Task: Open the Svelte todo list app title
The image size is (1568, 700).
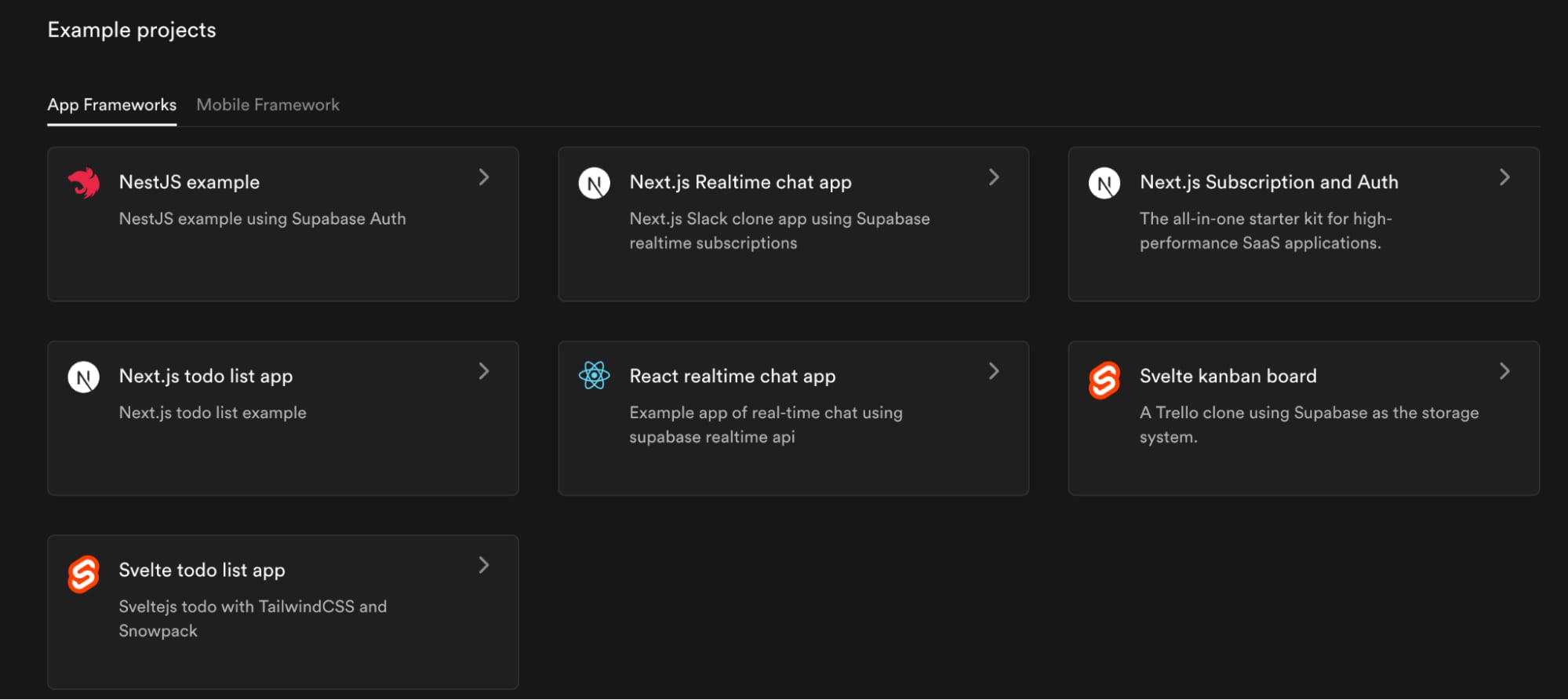Action: 202,570
